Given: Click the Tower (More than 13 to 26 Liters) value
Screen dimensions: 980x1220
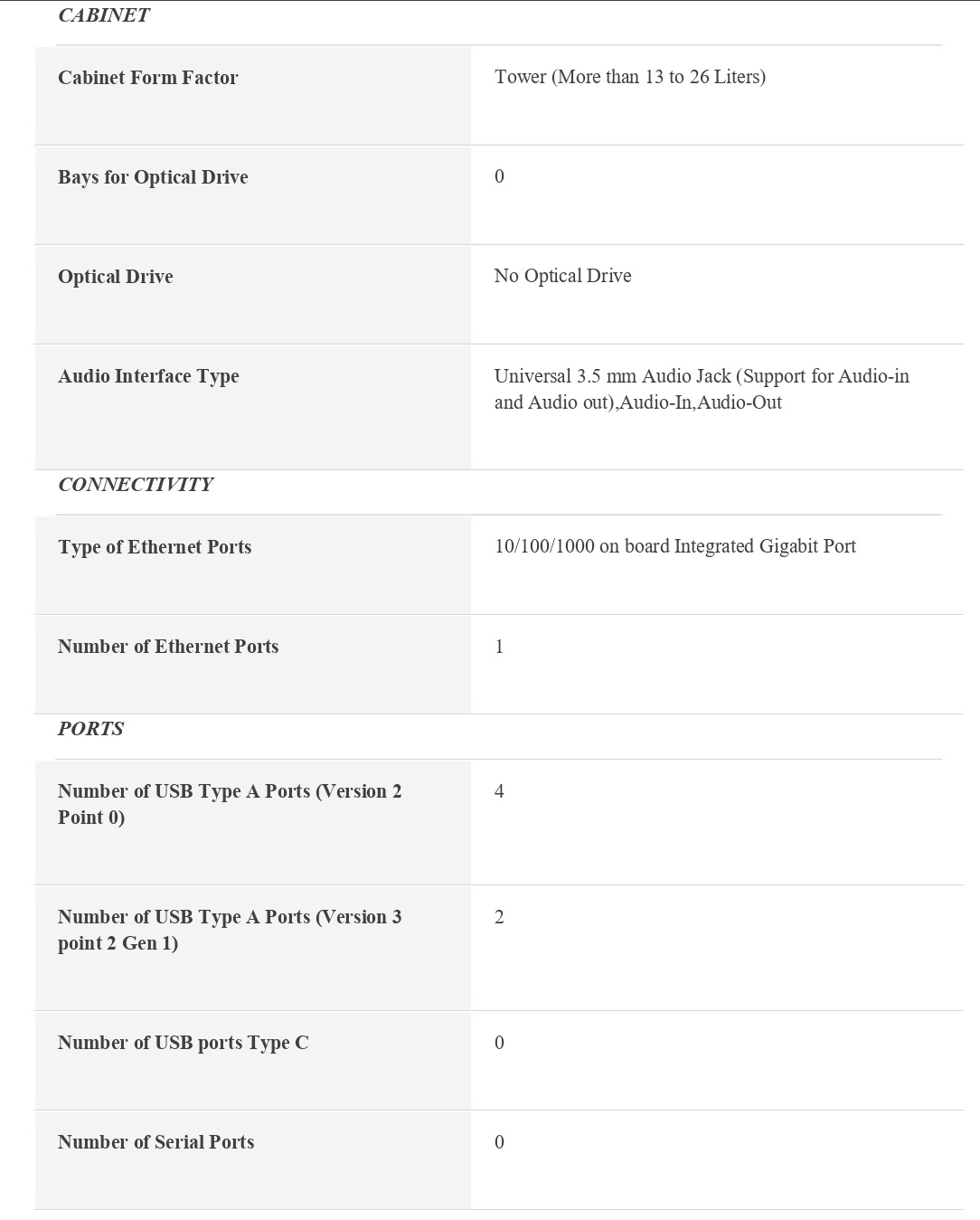Looking at the screenshot, I should [x=629, y=77].
